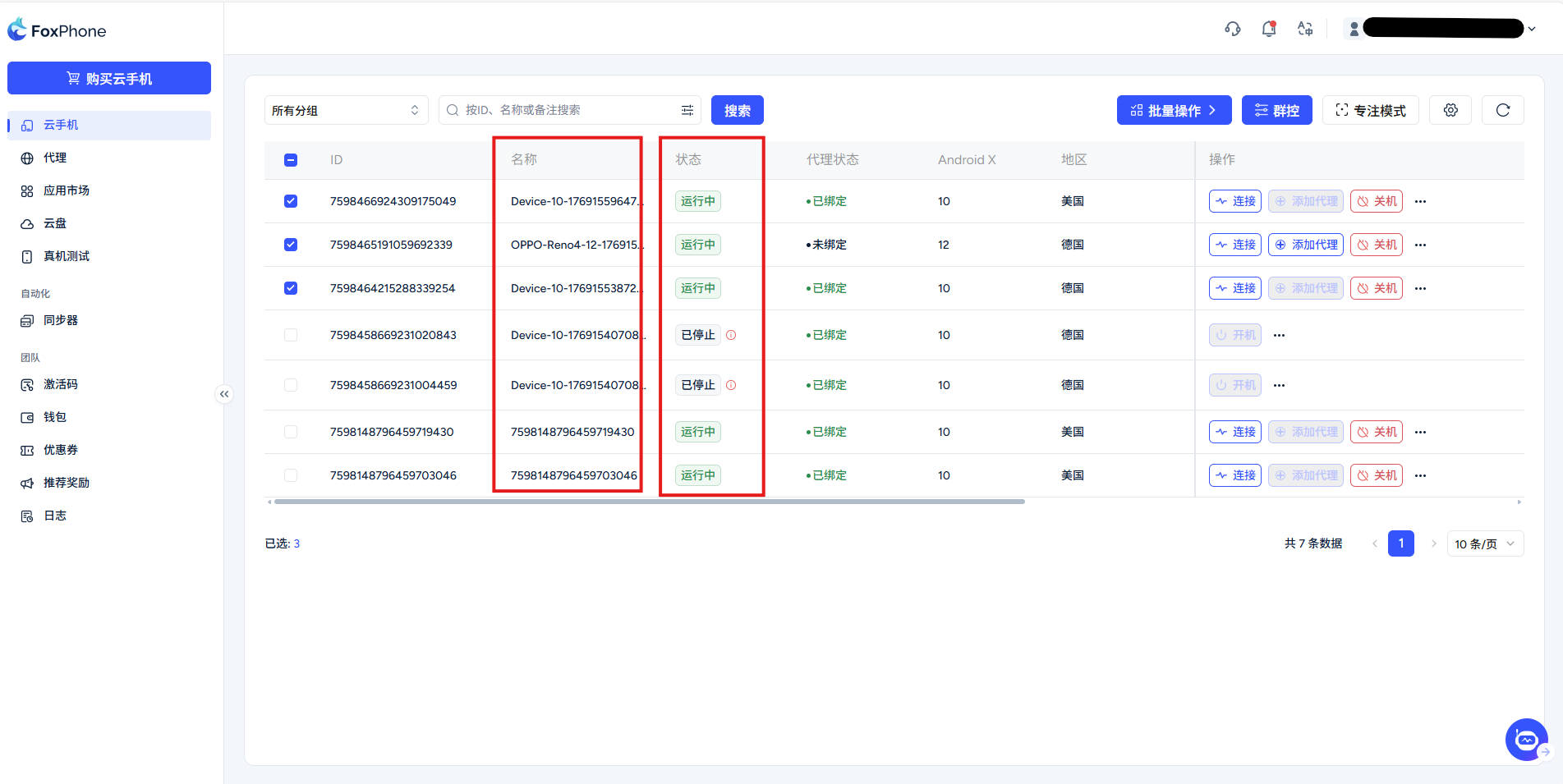This screenshot has height=784, width=1563.
Task: Refresh the cloud phone list
Action: pos(1502,110)
